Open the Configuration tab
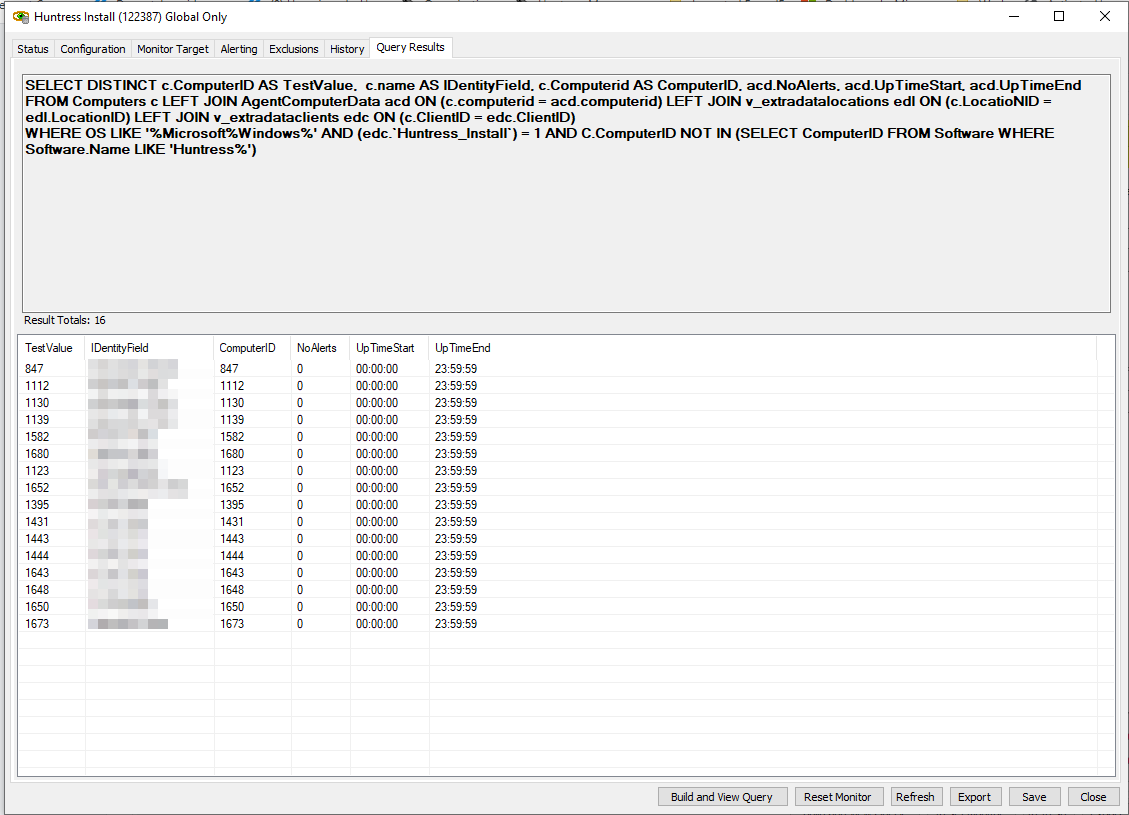 (x=92, y=48)
